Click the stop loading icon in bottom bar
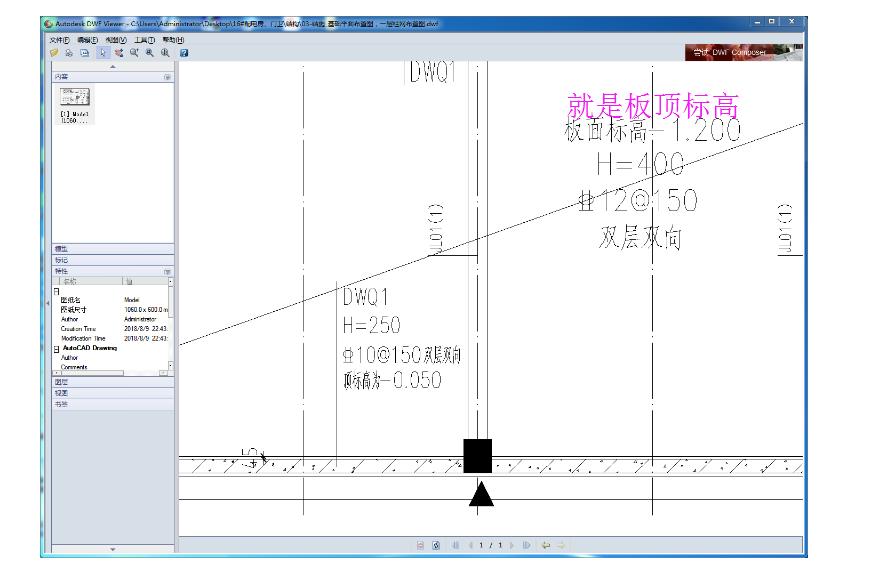The height and width of the screenshot is (575, 874). click(420, 545)
